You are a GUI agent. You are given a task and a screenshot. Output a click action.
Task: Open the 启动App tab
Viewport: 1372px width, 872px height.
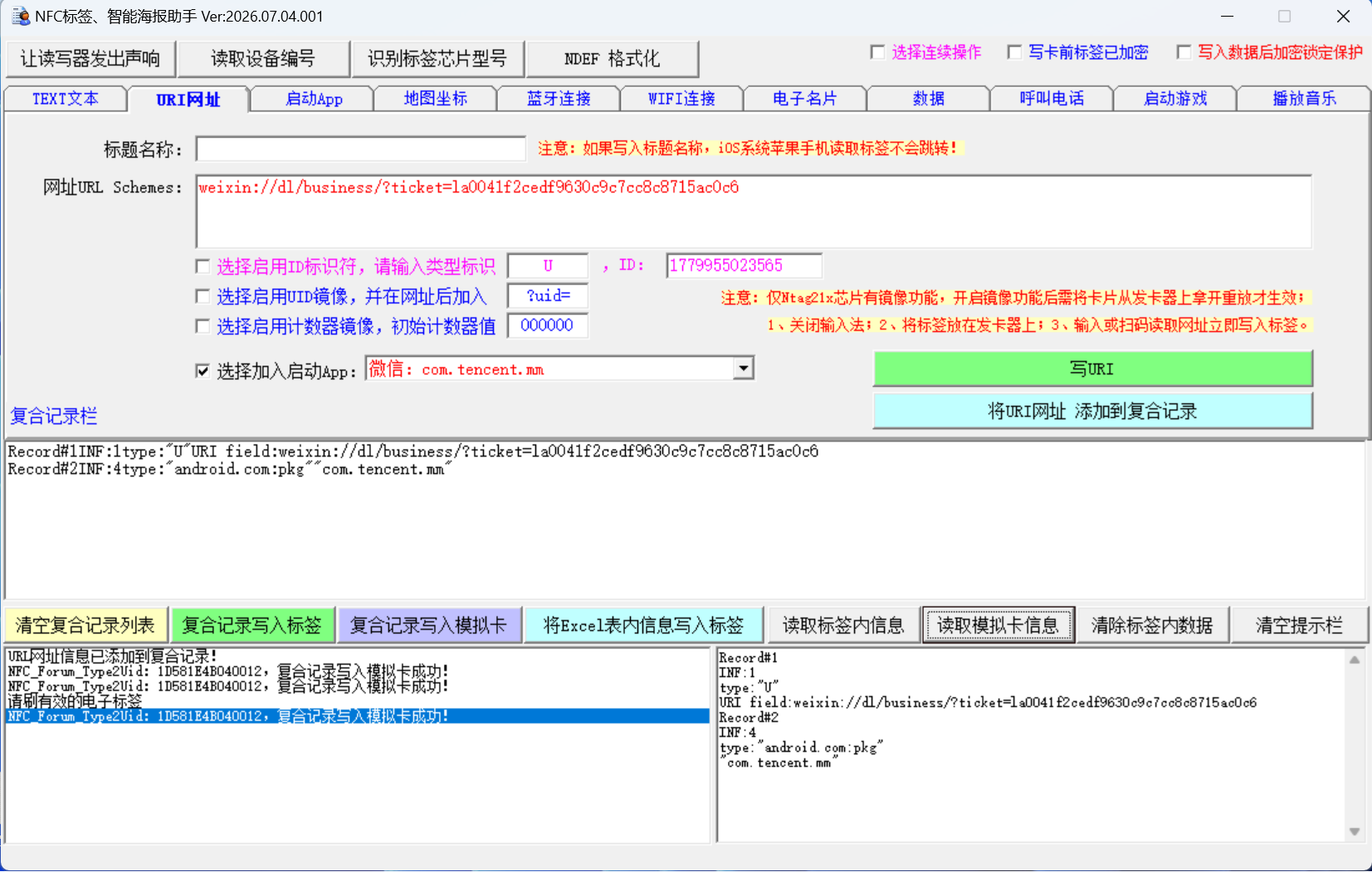pyautogui.click(x=314, y=99)
